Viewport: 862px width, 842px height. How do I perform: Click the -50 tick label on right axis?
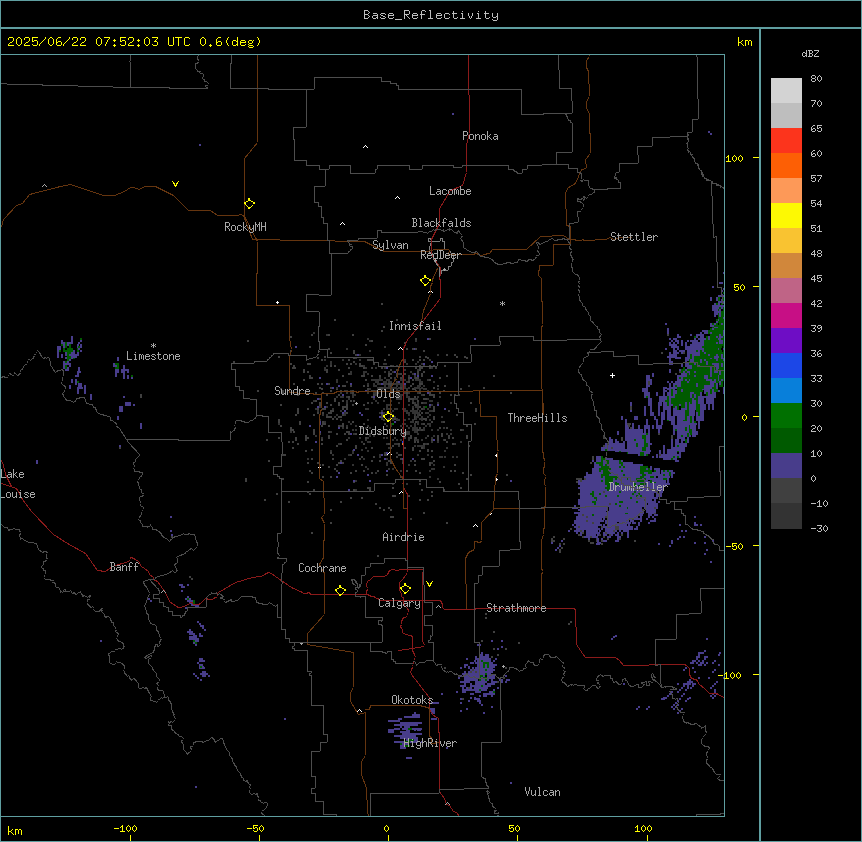click(734, 546)
